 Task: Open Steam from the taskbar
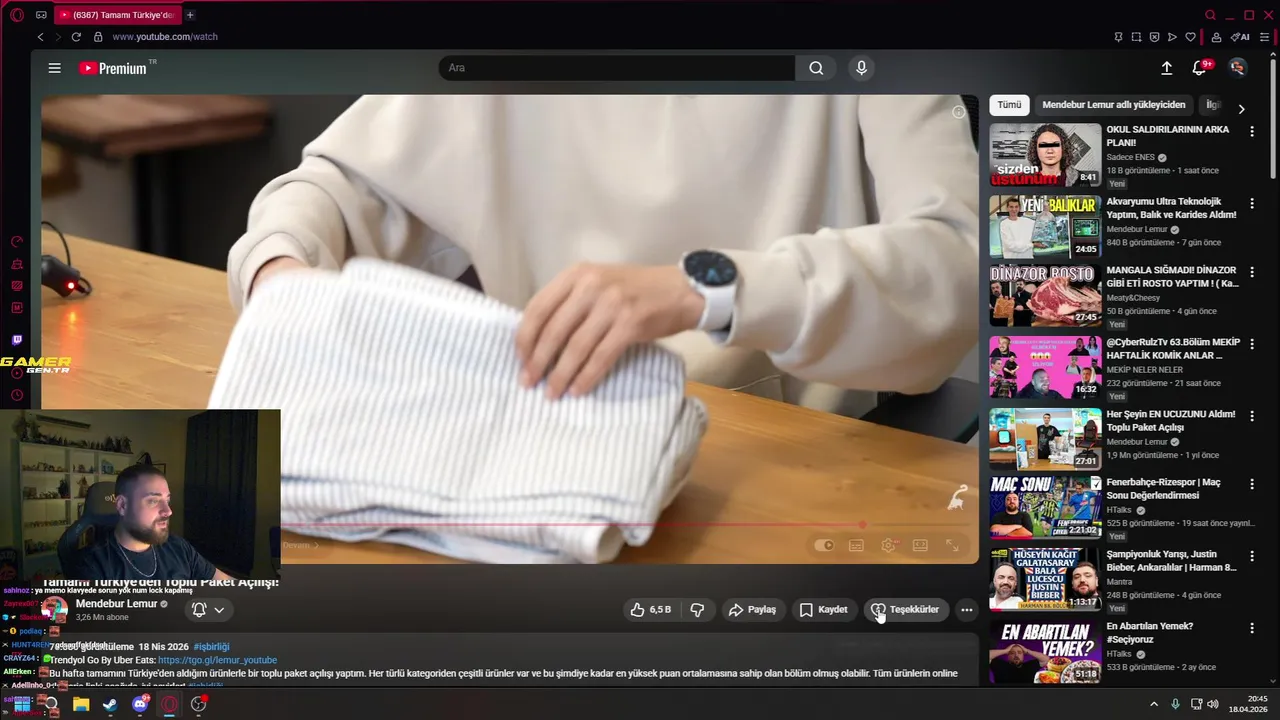(x=110, y=704)
